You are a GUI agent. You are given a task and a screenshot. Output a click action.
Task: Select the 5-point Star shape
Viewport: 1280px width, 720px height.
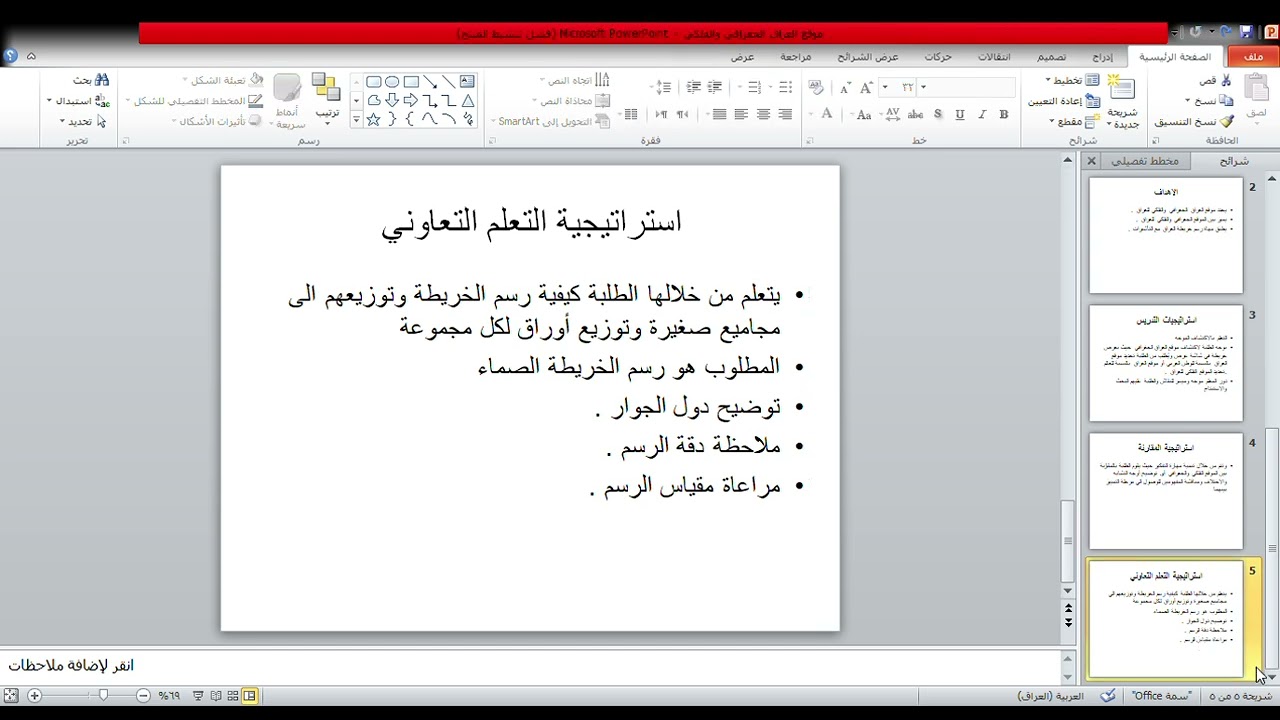click(373, 120)
